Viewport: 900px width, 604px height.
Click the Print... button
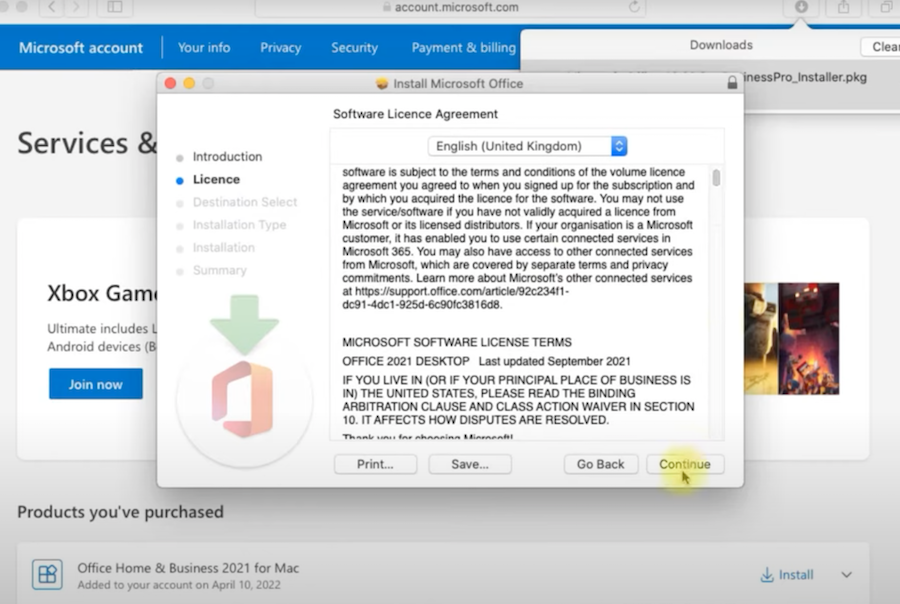point(375,464)
